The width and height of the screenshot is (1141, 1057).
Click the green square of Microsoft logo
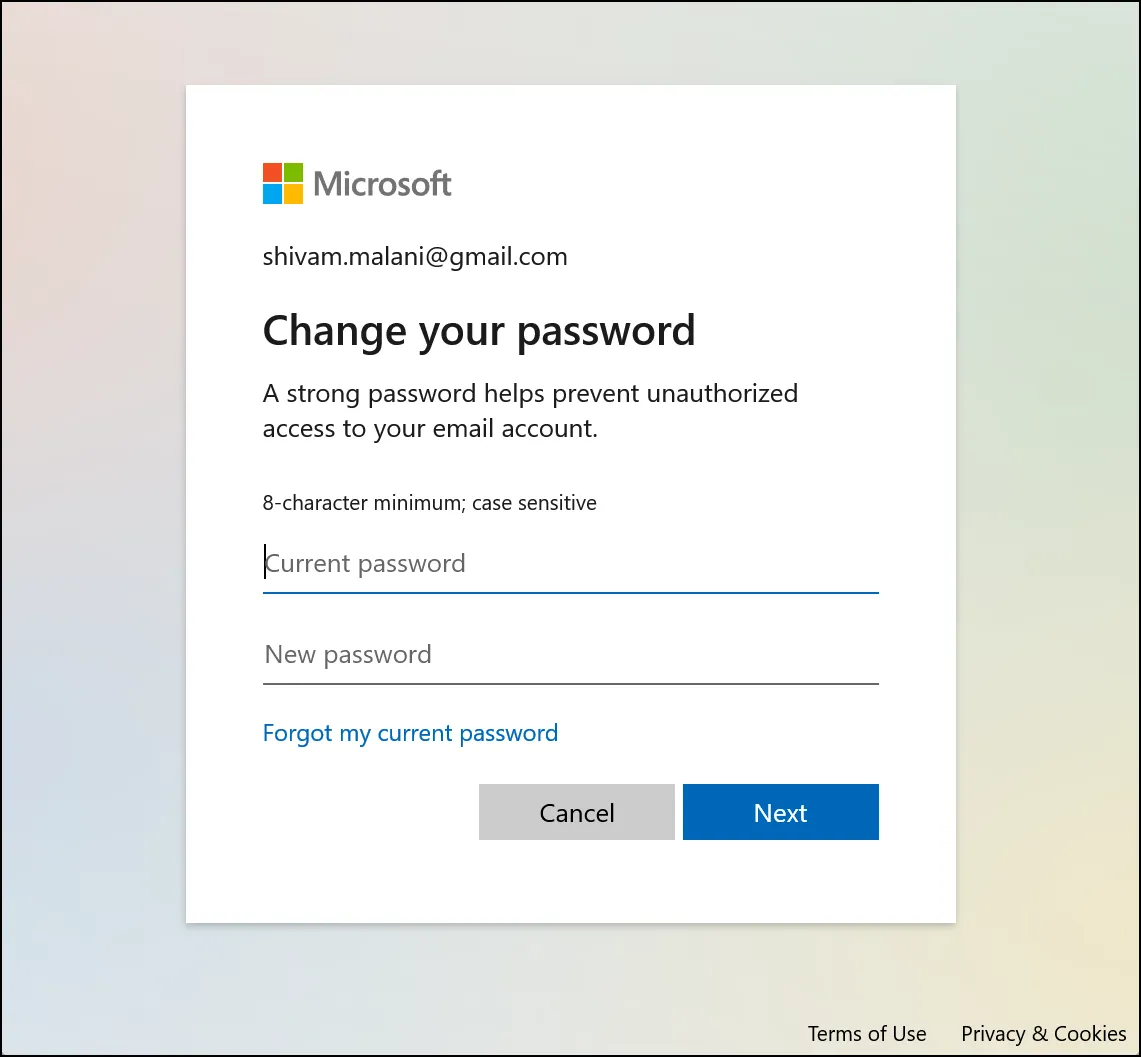pos(293,173)
